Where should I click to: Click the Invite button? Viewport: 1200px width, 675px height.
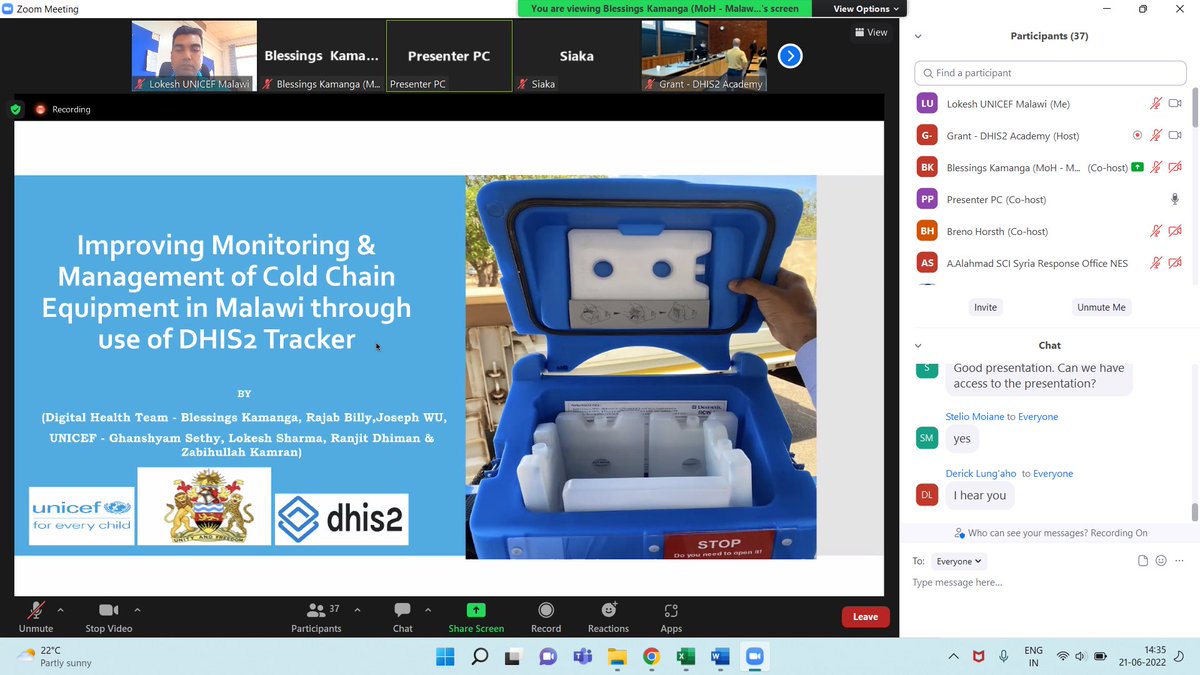(x=985, y=307)
